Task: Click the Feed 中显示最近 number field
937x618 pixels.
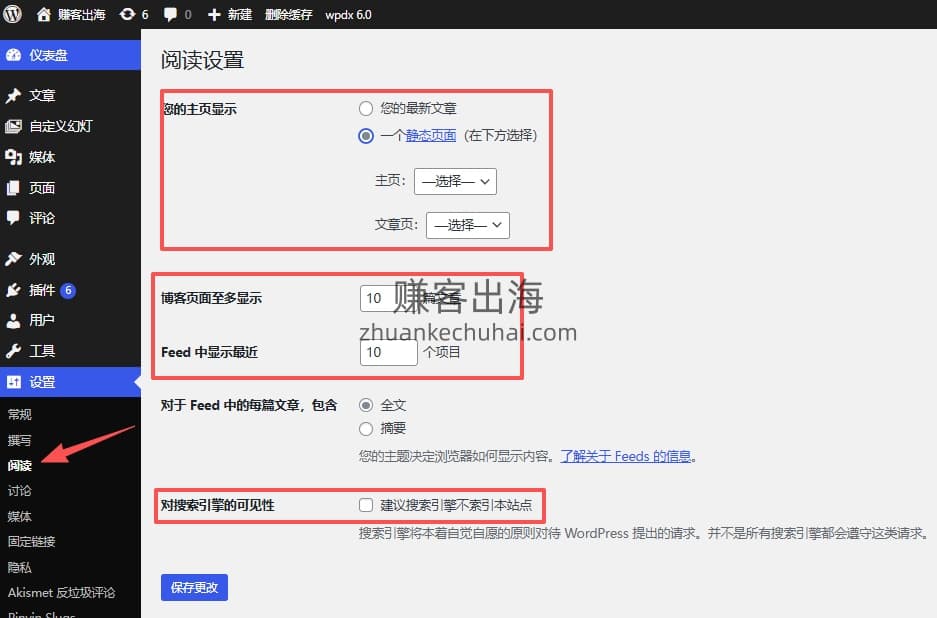Action: 388,353
